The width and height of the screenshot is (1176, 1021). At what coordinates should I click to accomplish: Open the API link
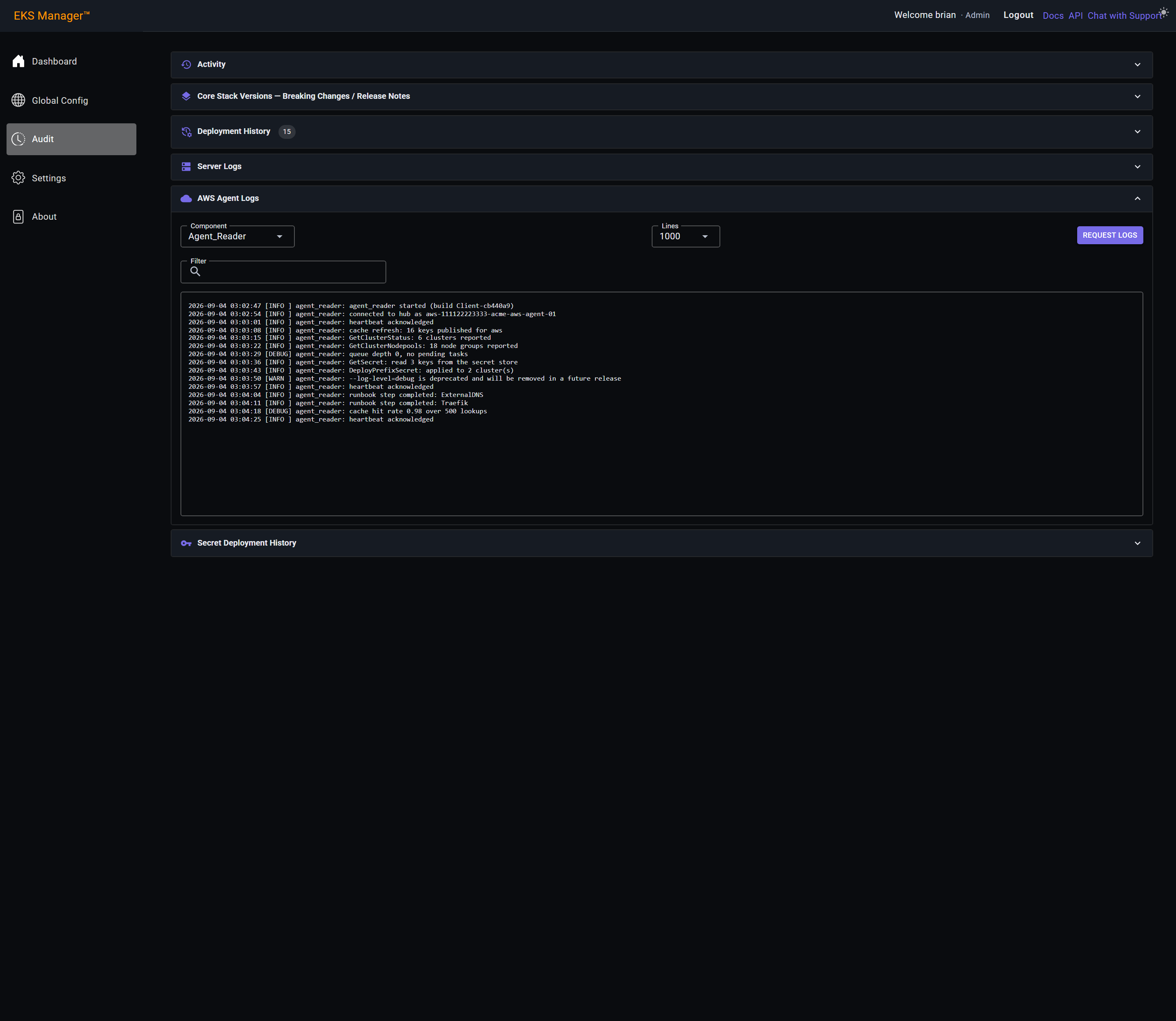tap(1075, 16)
